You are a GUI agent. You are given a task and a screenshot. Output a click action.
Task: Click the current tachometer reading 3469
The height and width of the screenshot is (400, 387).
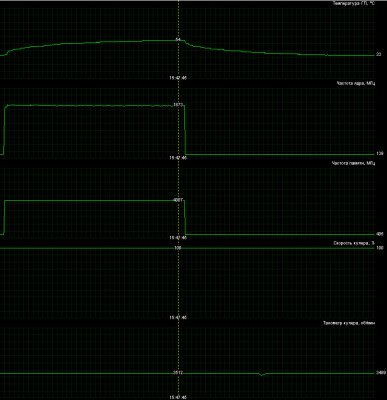coord(380,373)
